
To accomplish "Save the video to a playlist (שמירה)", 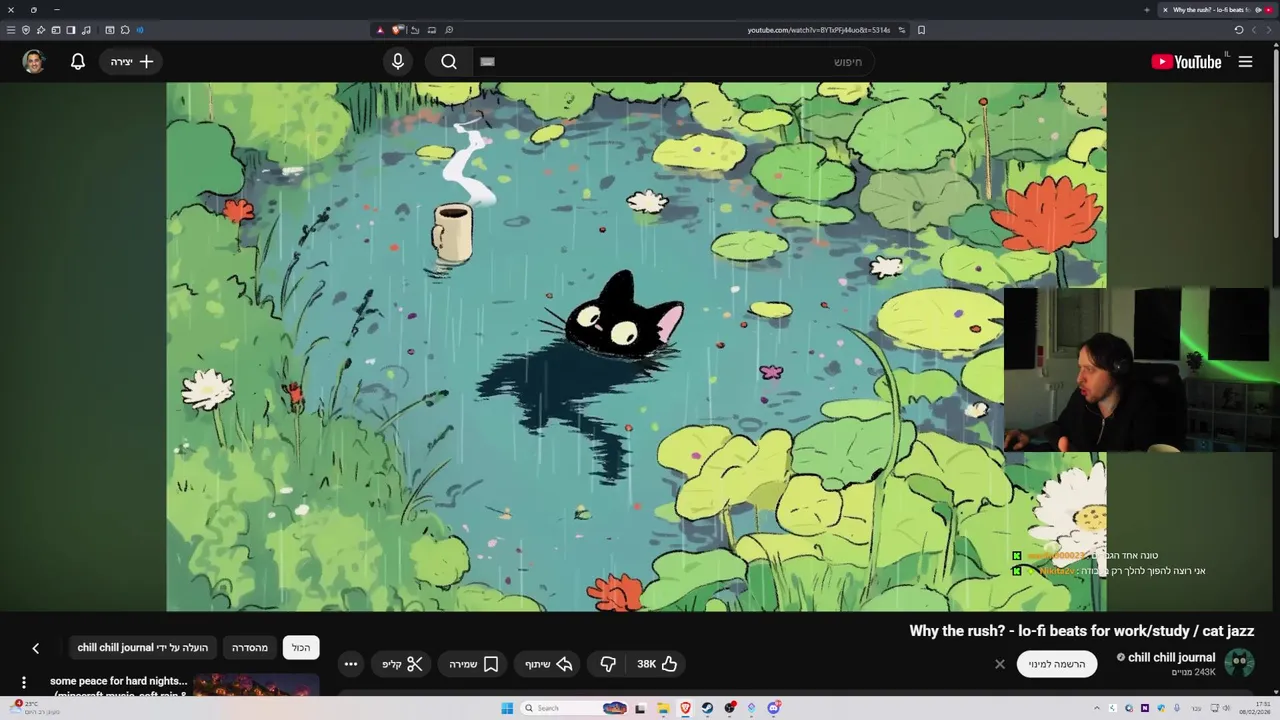I will coord(474,664).
